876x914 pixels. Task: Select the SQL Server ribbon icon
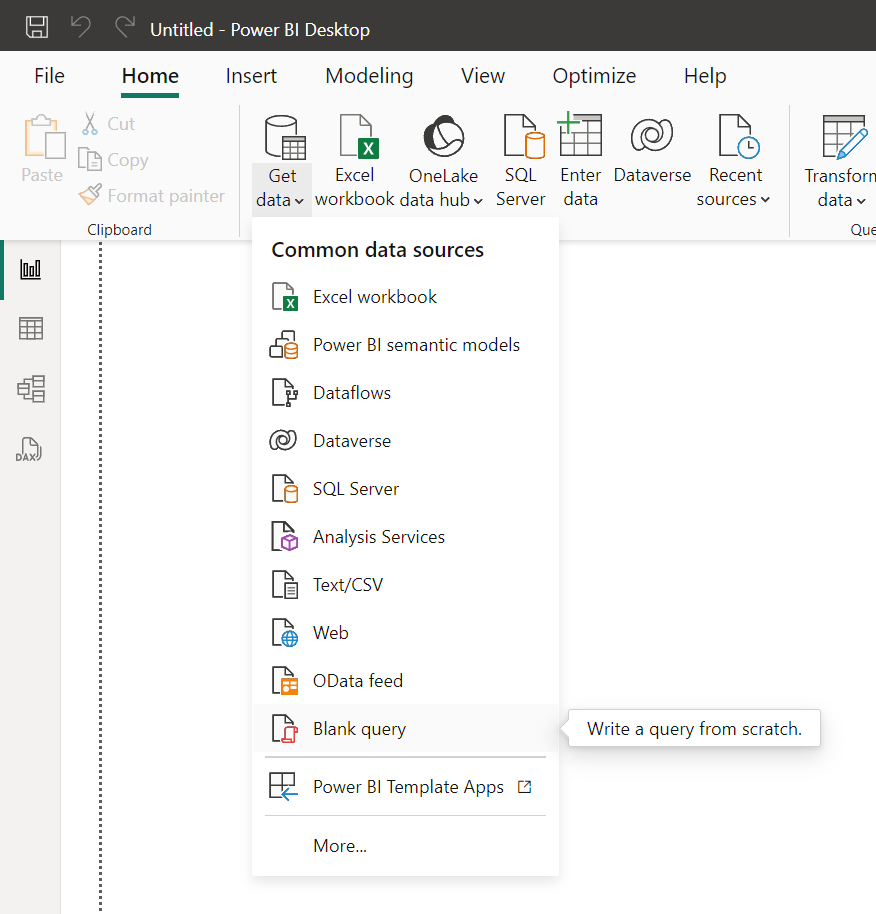click(x=521, y=160)
